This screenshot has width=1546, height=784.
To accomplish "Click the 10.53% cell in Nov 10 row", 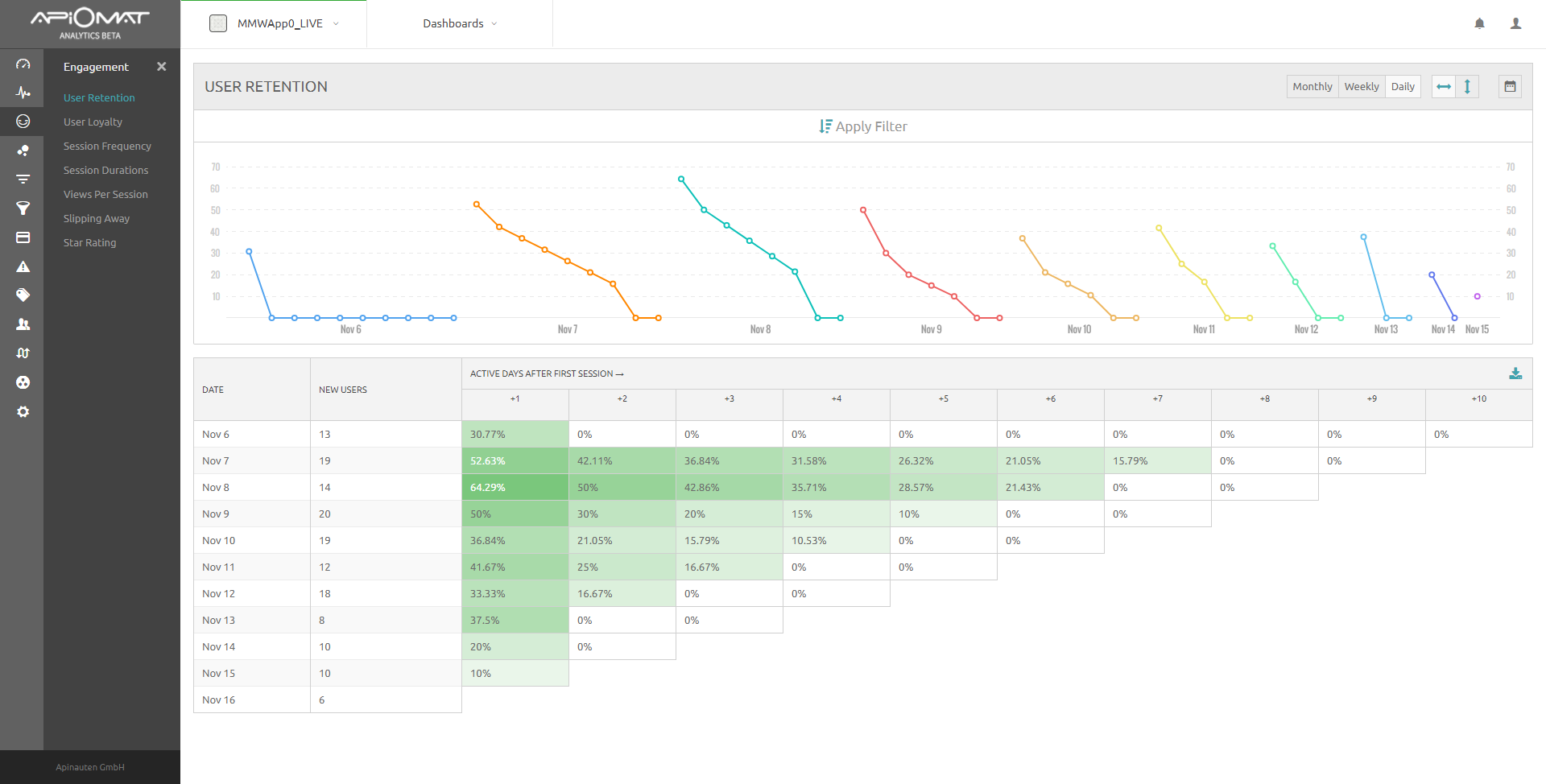I will pyautogui.click(x=837, y=540).
